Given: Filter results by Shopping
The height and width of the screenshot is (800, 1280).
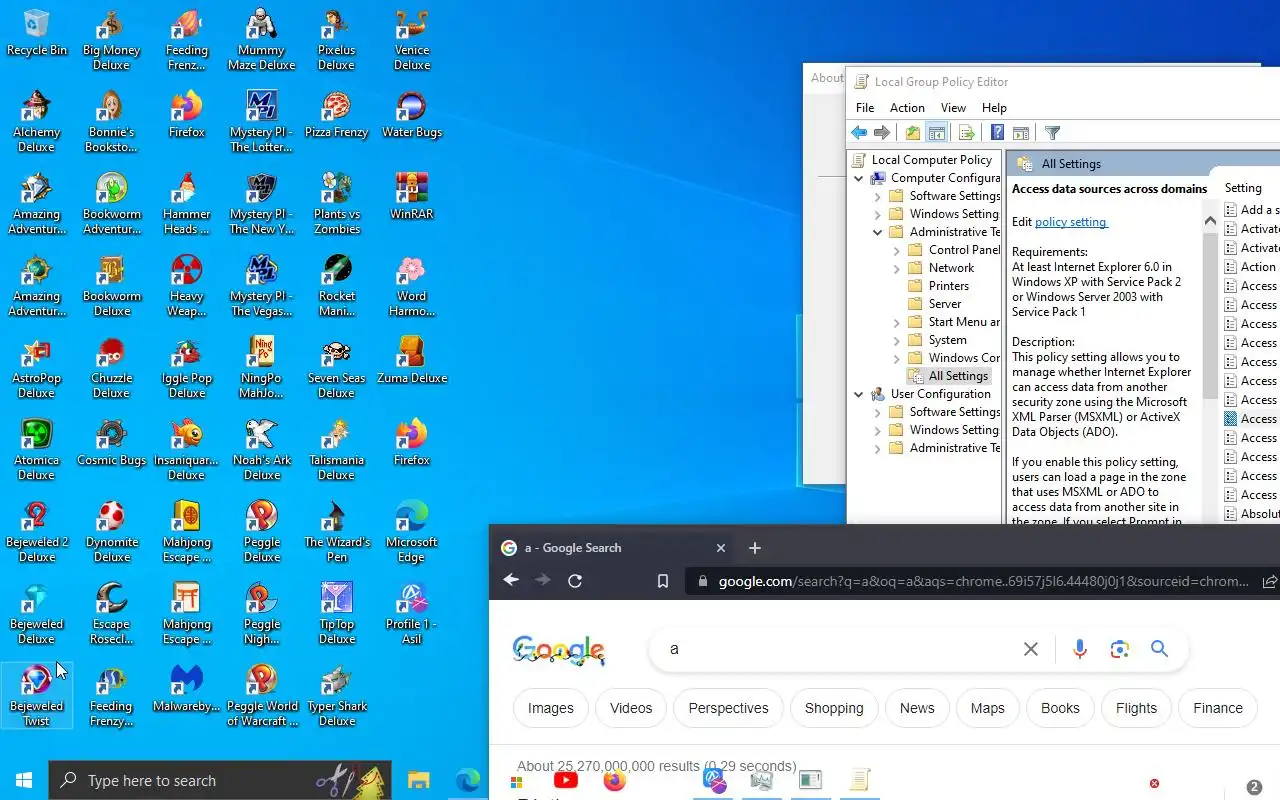Looking at the screenshot, I should (x=834, y=708).
